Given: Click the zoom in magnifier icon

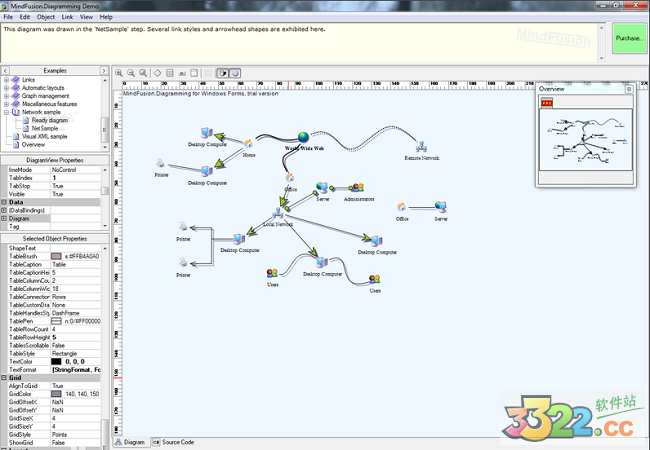Looking at the screenshot, I should pyautogui.click(x=119, y=73).
